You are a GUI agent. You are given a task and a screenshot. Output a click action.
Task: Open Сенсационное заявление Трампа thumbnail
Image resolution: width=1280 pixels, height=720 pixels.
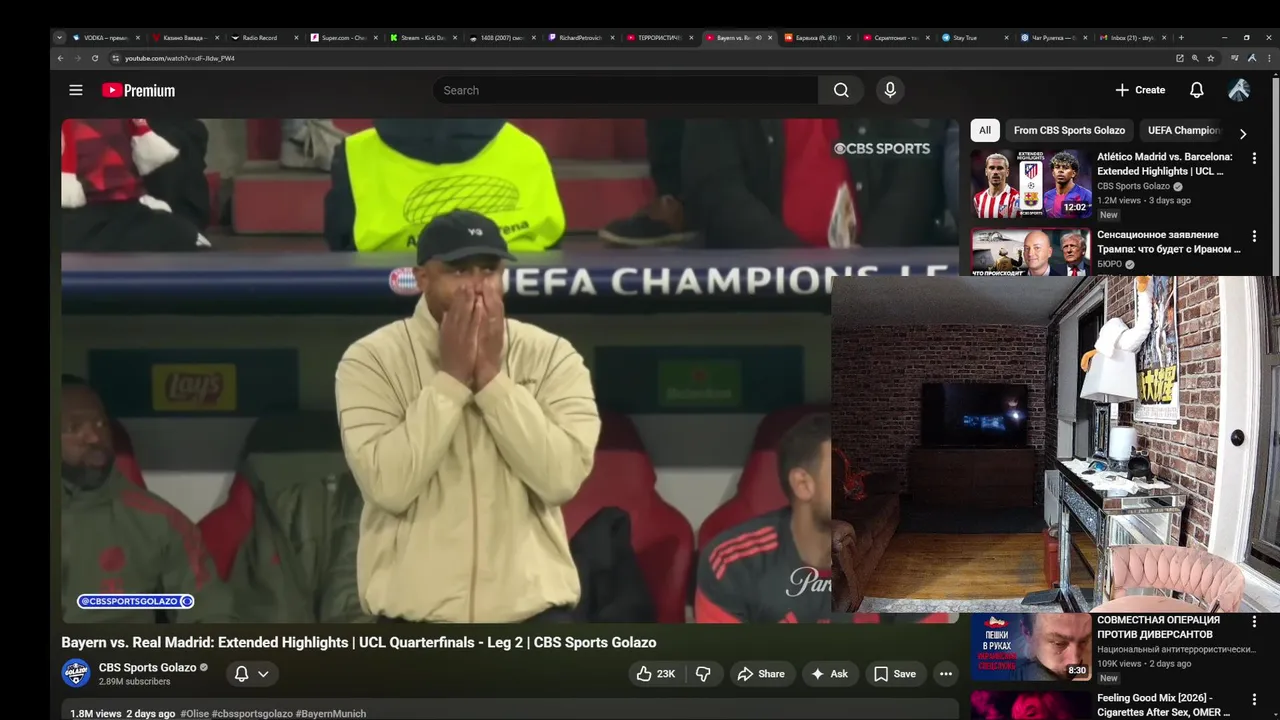[1031, 252]
